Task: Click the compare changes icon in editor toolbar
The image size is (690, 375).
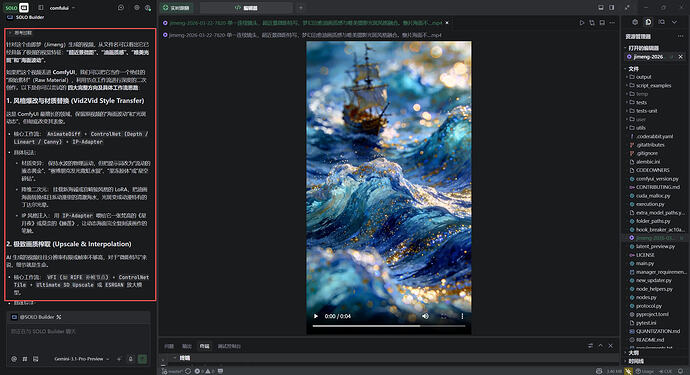Action: tap(592, 22)
